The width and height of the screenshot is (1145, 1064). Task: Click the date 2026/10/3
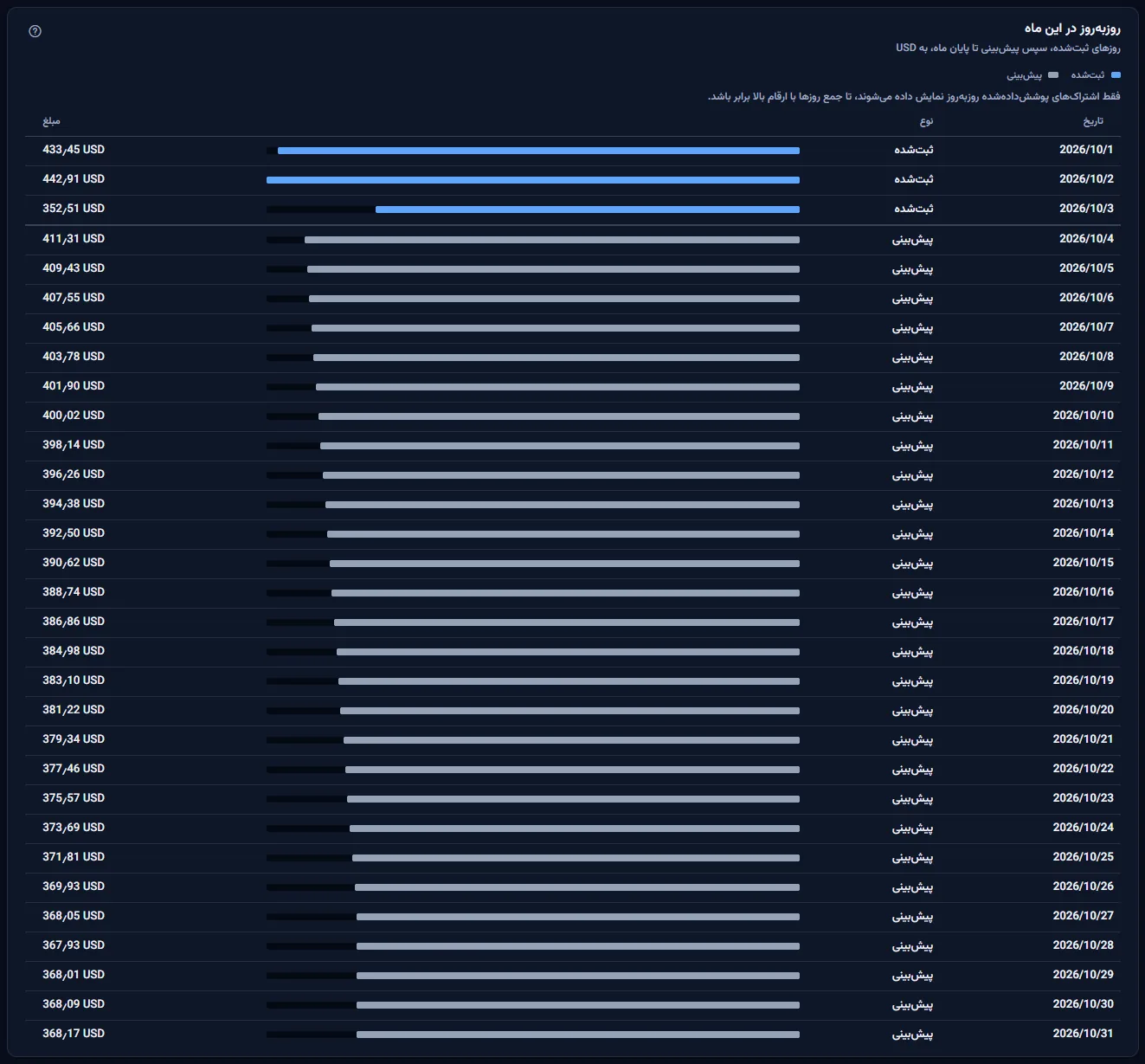[x=1086, y=209]
